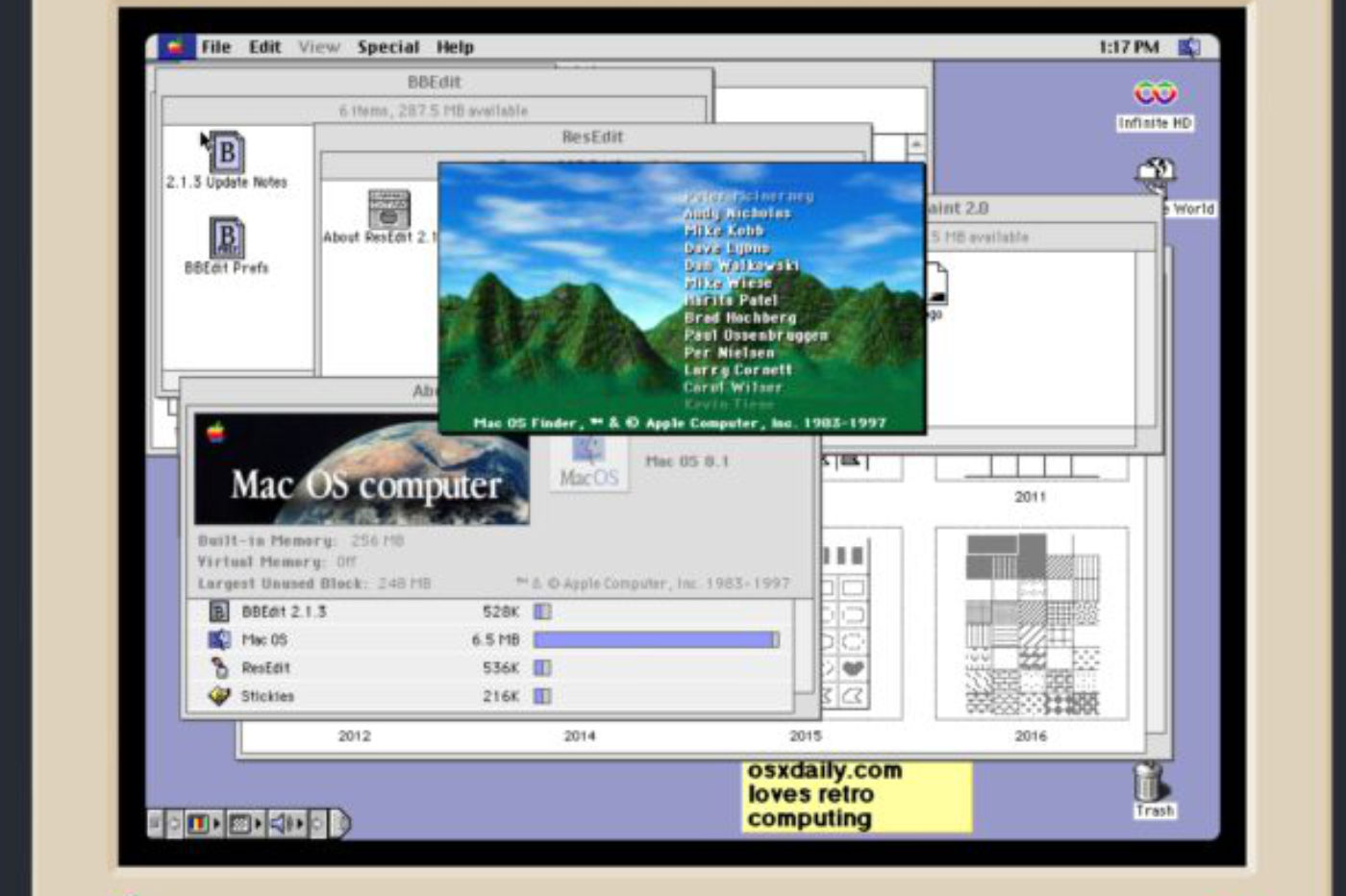Image resolution: width=1346 pixels, height=896 pixels.
Task: Select the Infinite HD disk icon
Action: tap(1155, 93)
